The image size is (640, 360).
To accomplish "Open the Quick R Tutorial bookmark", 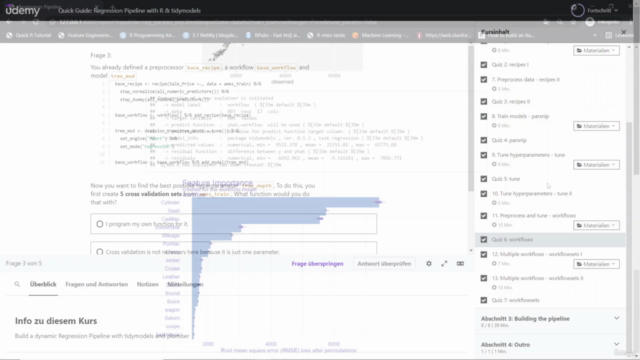I will point(29,35).
